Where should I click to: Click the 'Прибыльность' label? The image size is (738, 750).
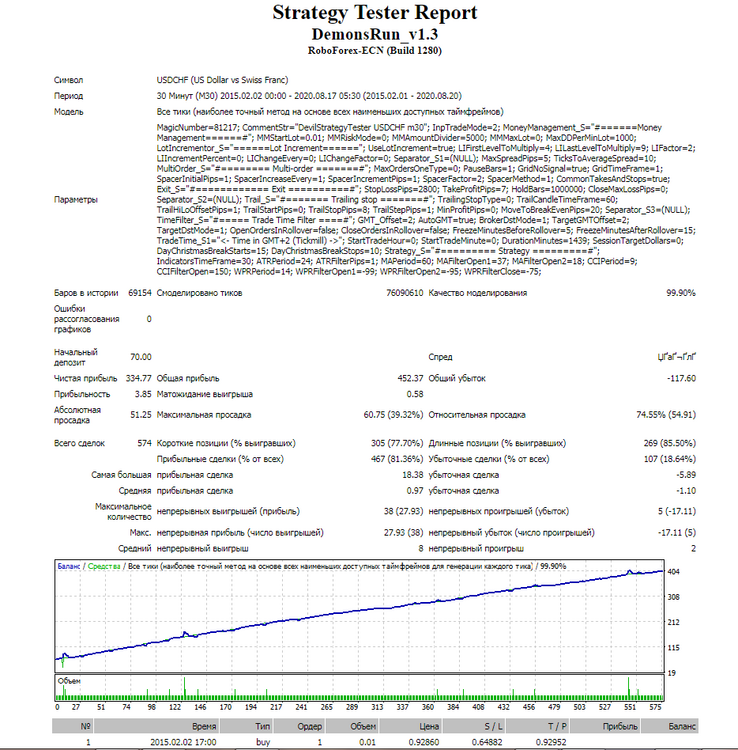82,394
